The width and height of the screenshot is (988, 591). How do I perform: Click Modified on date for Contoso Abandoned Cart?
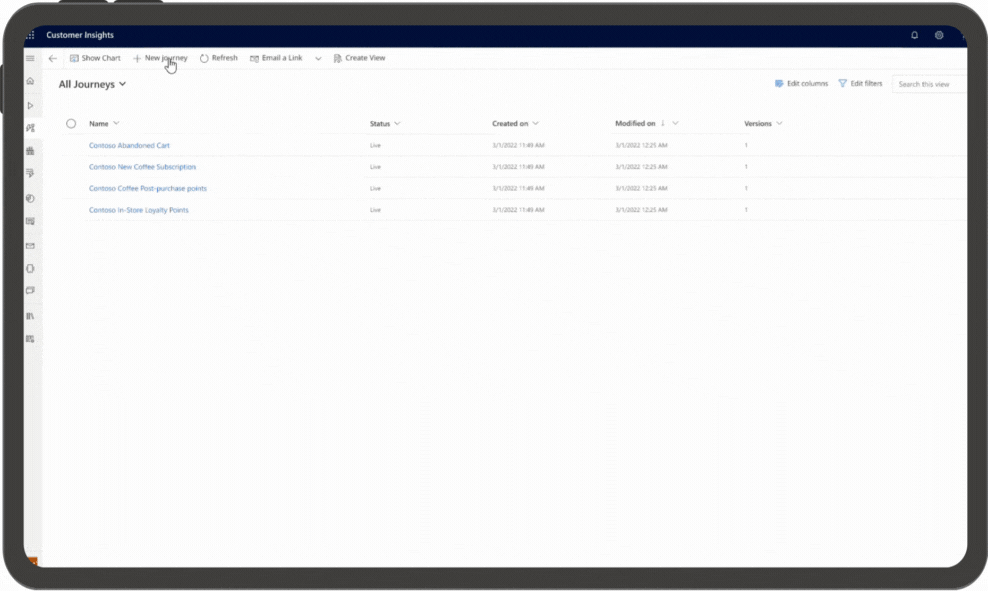(x=641, y=146)
